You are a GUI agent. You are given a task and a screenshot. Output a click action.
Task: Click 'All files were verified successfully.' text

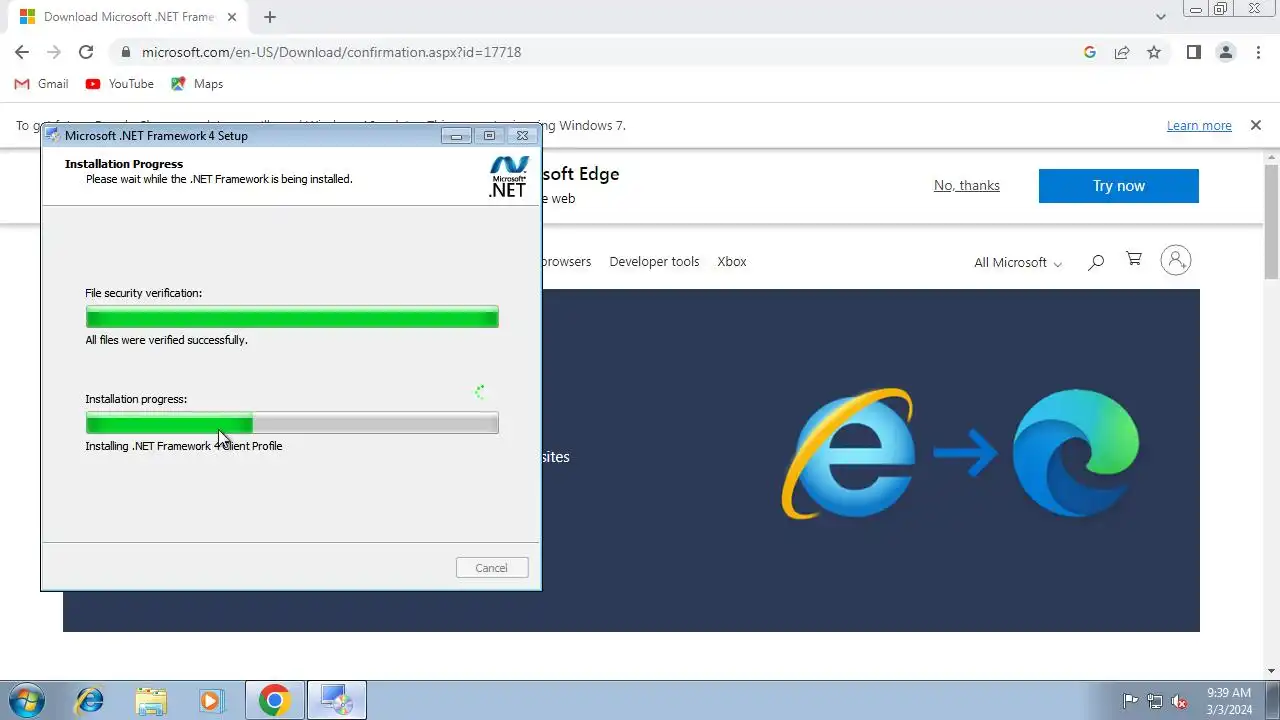pos(167,340)
